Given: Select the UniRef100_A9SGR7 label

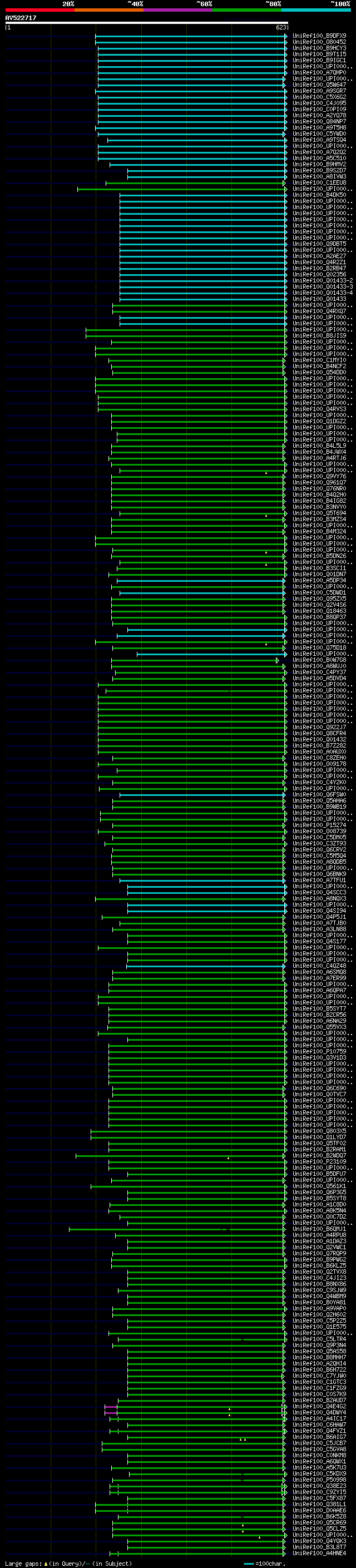Looking at the screenshot, I should 319,91.
